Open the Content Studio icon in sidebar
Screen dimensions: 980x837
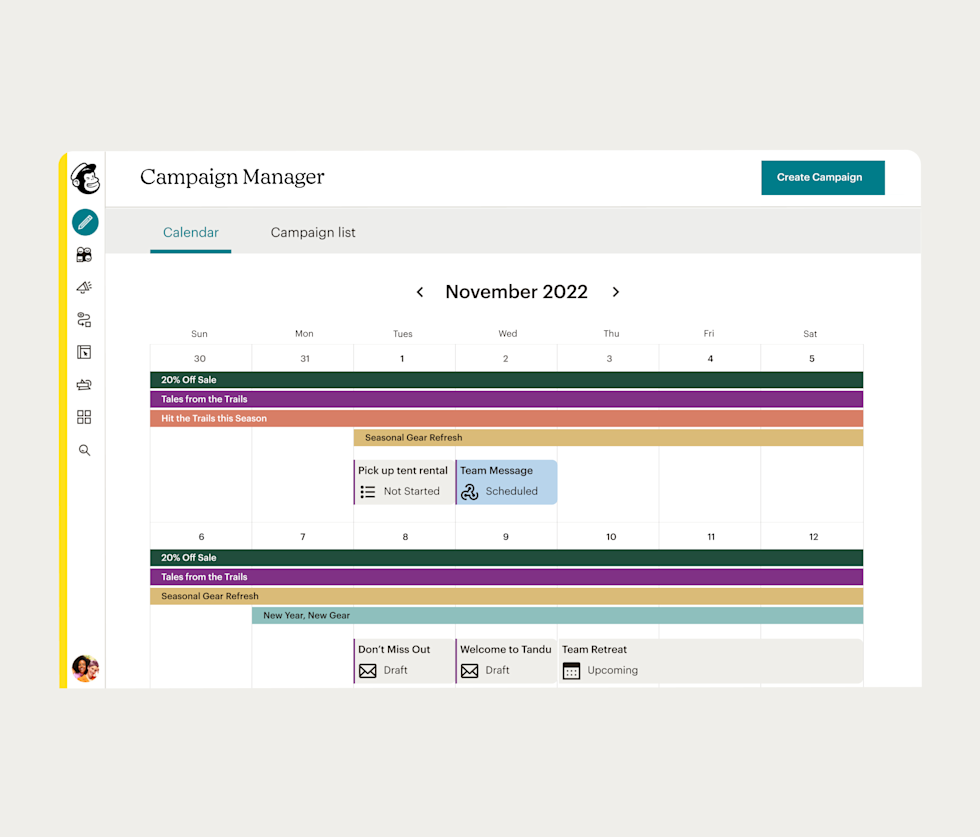tap(84, 384)
